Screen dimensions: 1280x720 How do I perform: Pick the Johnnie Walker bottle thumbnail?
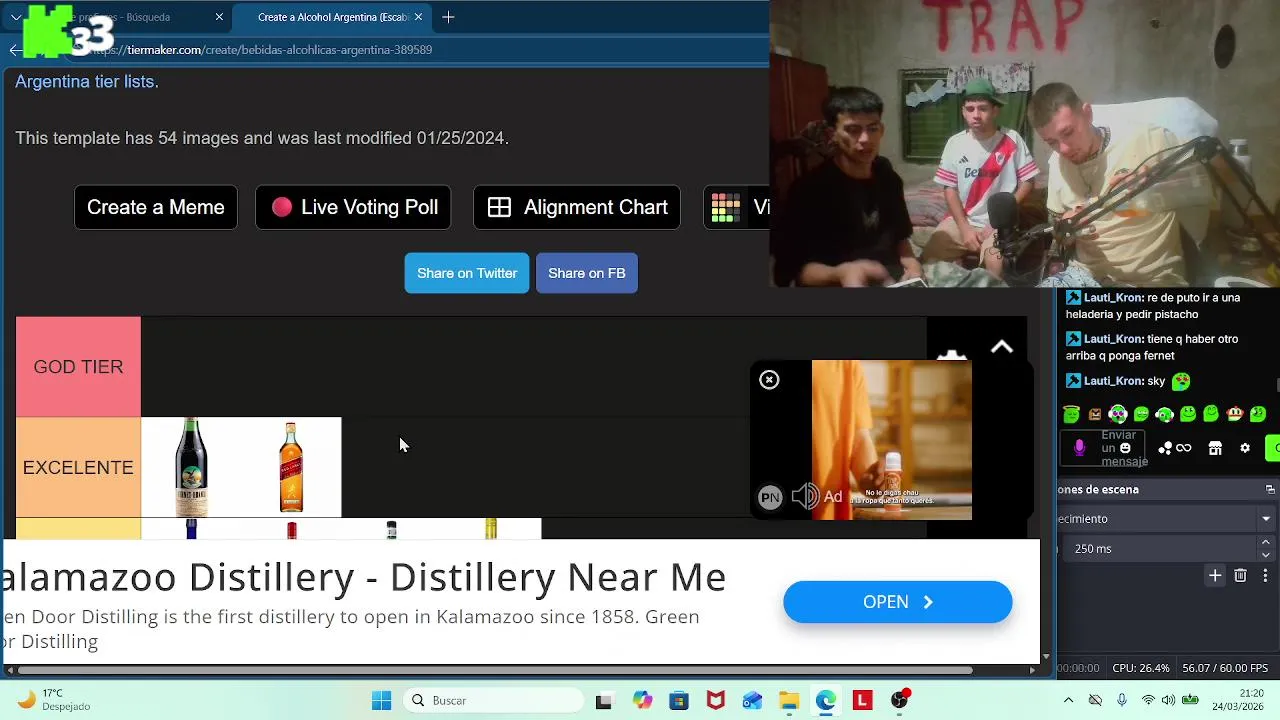coord(291,467)
